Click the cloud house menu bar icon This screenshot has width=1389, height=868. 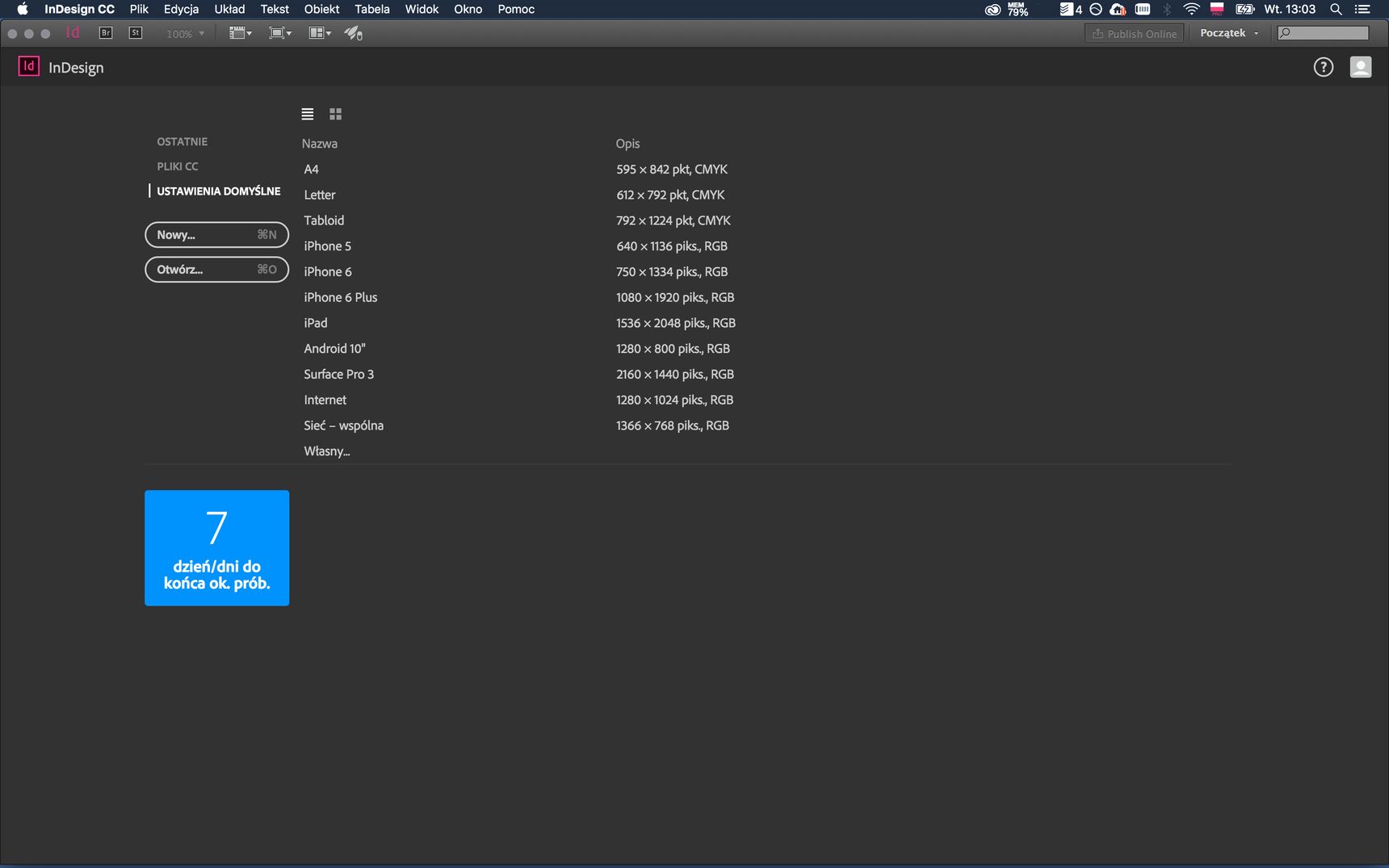point(1118,10)
